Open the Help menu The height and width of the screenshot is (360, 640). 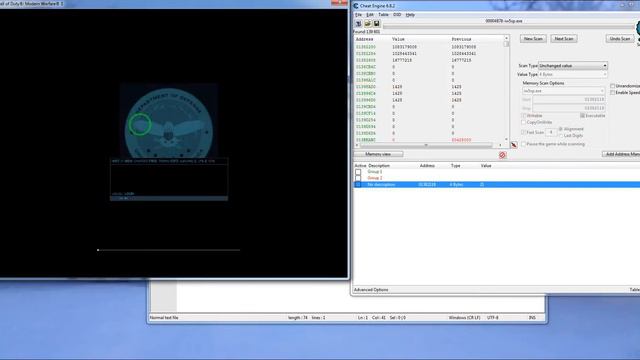[410, 15]
